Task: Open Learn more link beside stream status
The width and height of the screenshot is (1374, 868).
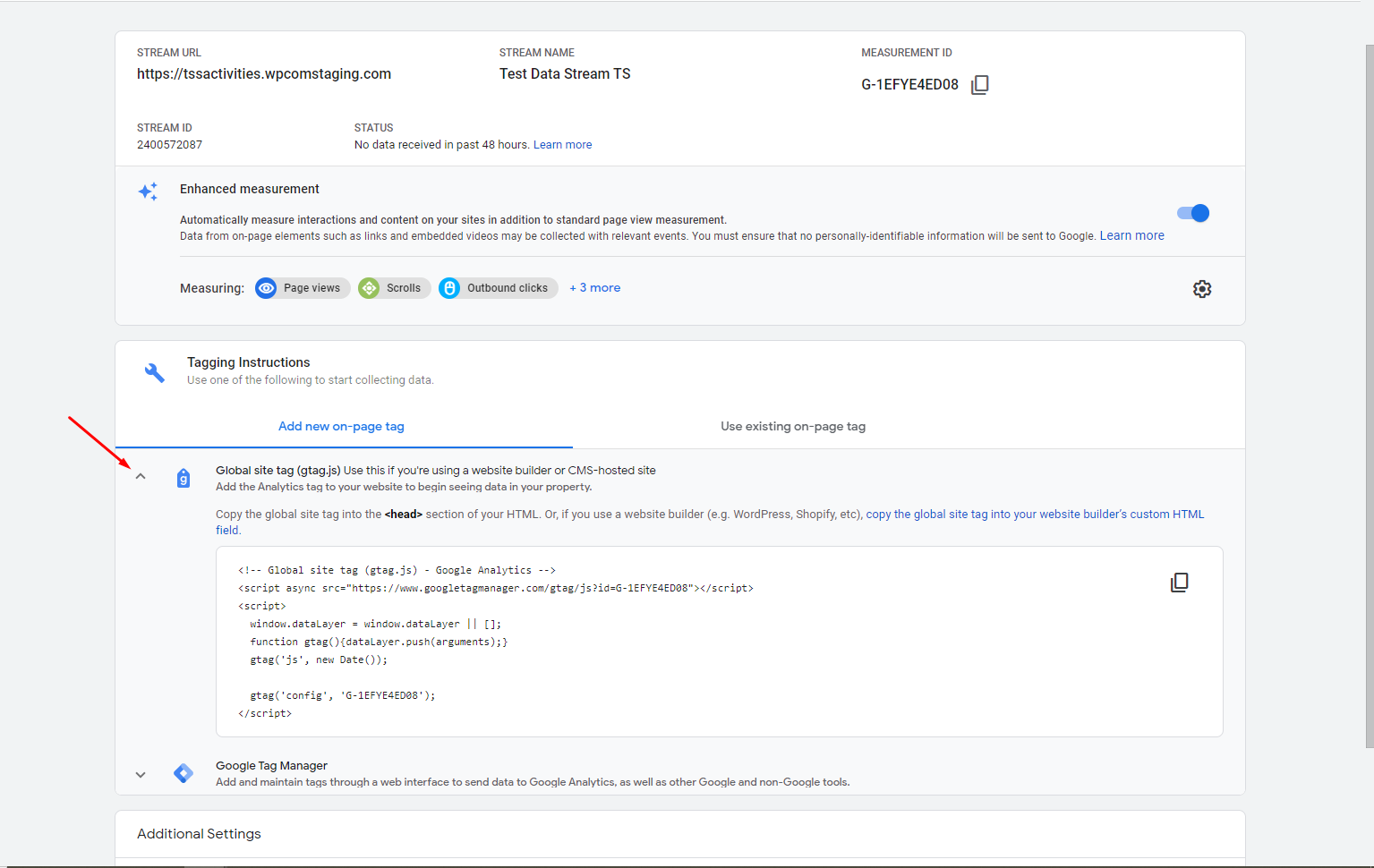Action: click(x=563, y=145)
